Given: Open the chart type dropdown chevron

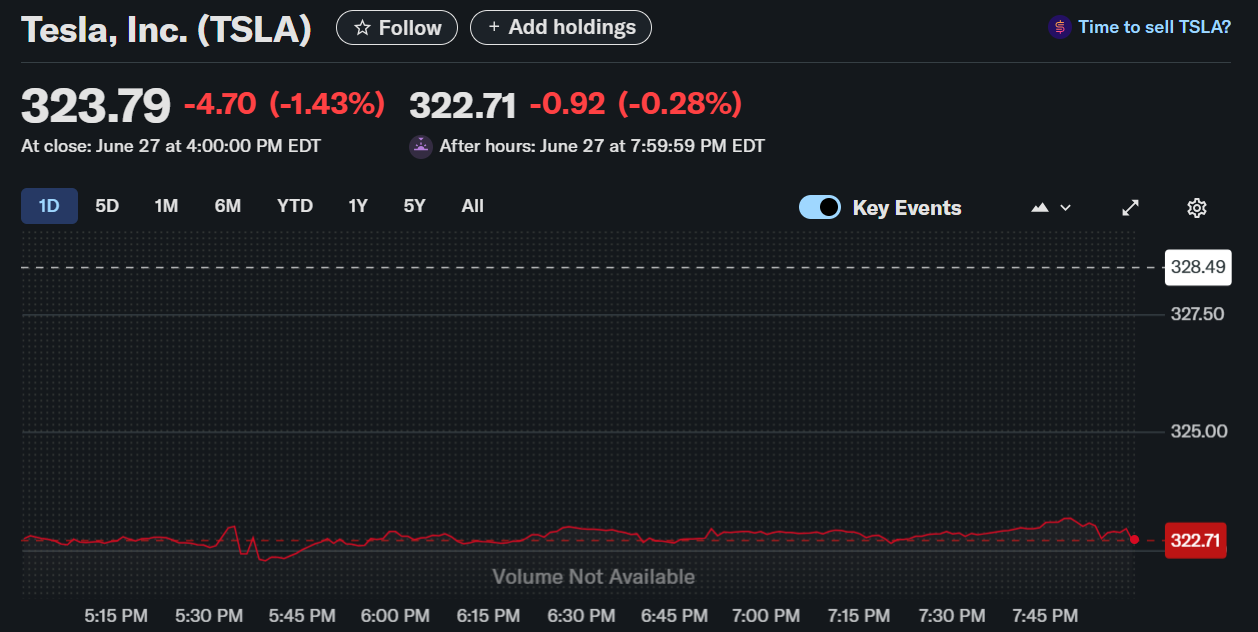Looking at the screenshot, I should click(1065, 207).
